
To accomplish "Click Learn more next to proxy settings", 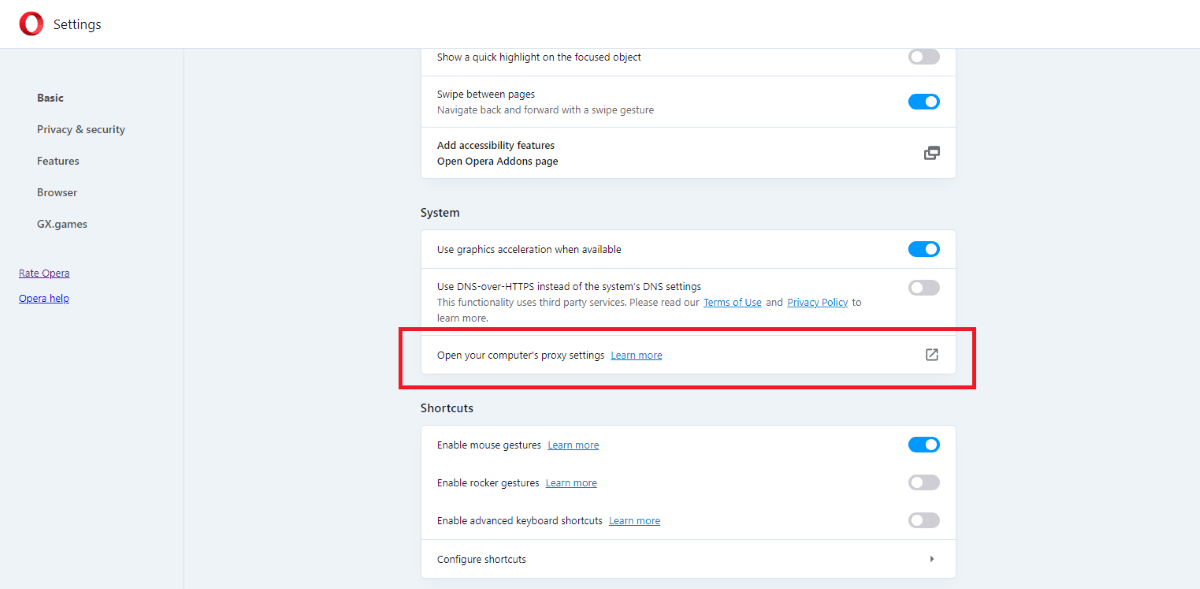I will click(x=636, y=355).
